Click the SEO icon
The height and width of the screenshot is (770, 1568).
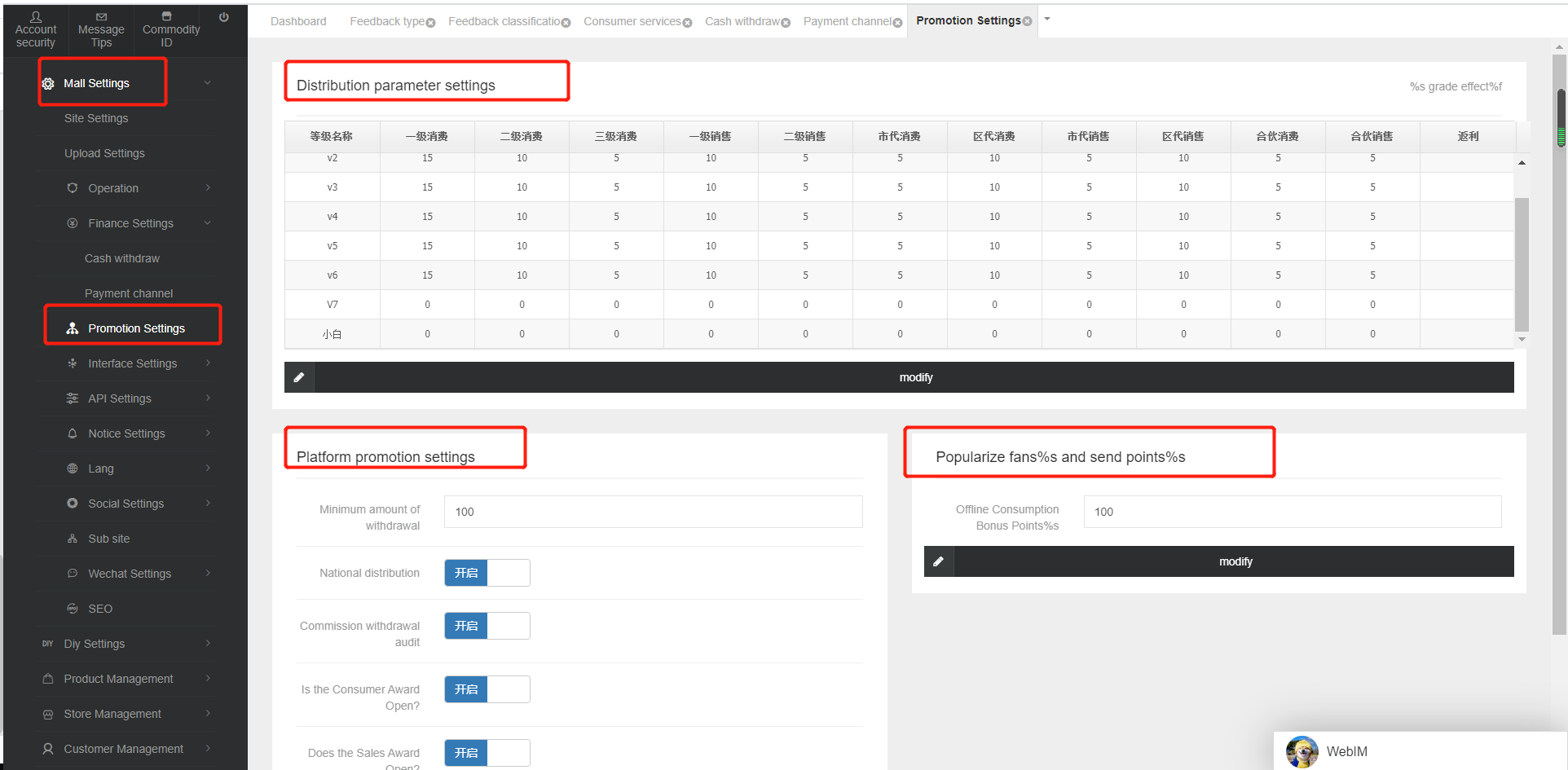73,609
